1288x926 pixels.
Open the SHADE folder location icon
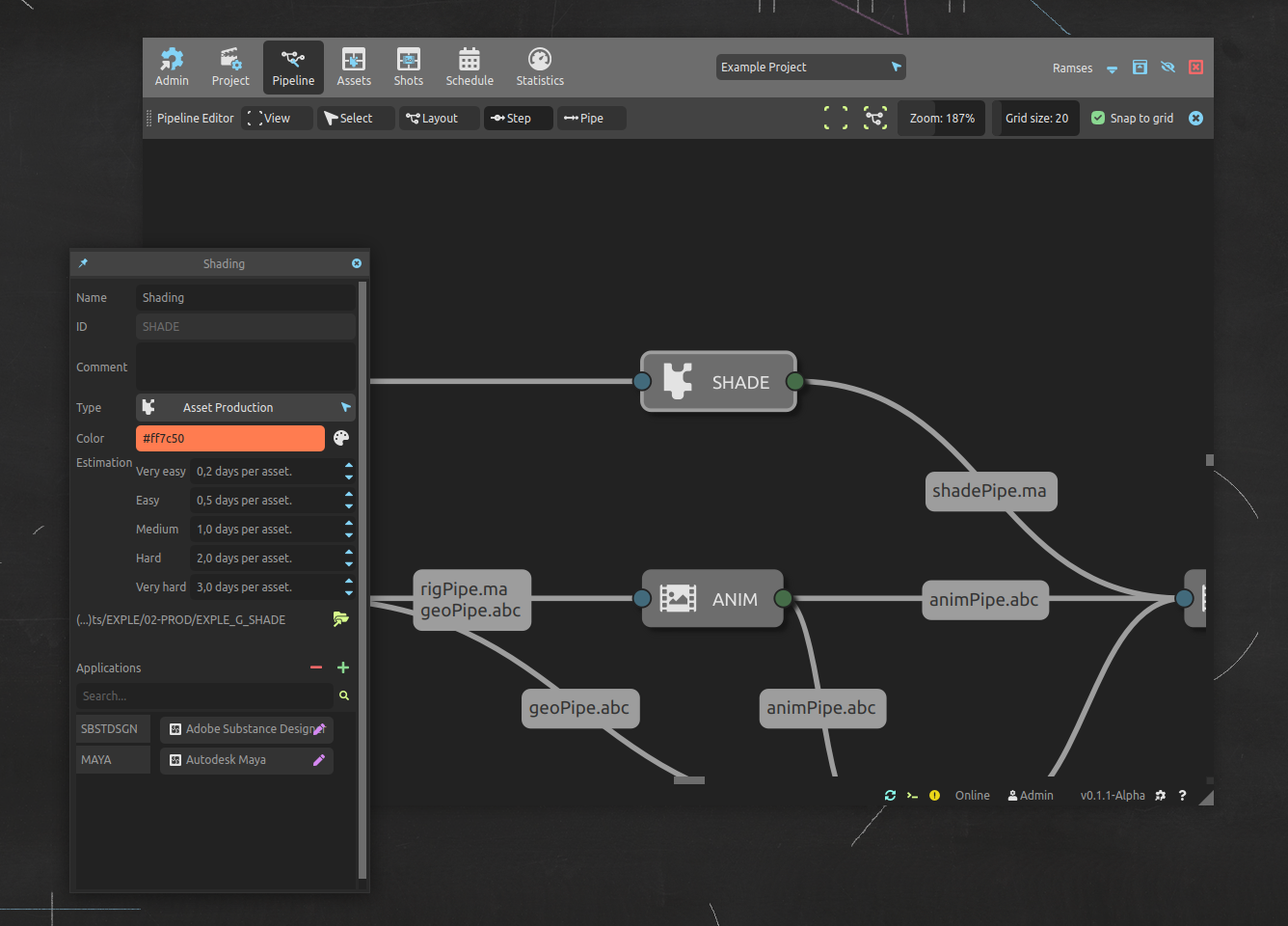pyautogui.click(x=341, y=619)
